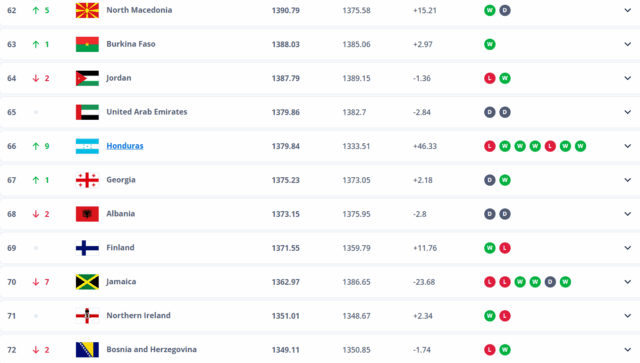Open the Honduras team link

[125, 146]
